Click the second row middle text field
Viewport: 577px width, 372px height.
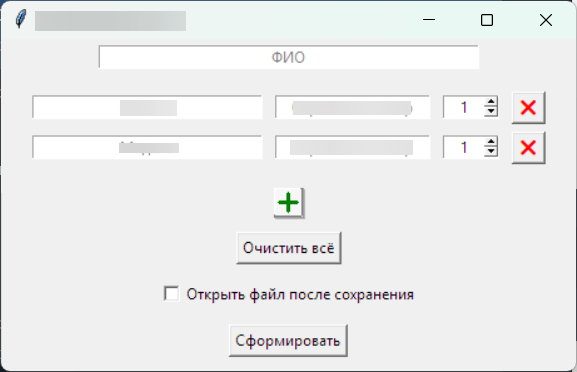tap(353, 147)
